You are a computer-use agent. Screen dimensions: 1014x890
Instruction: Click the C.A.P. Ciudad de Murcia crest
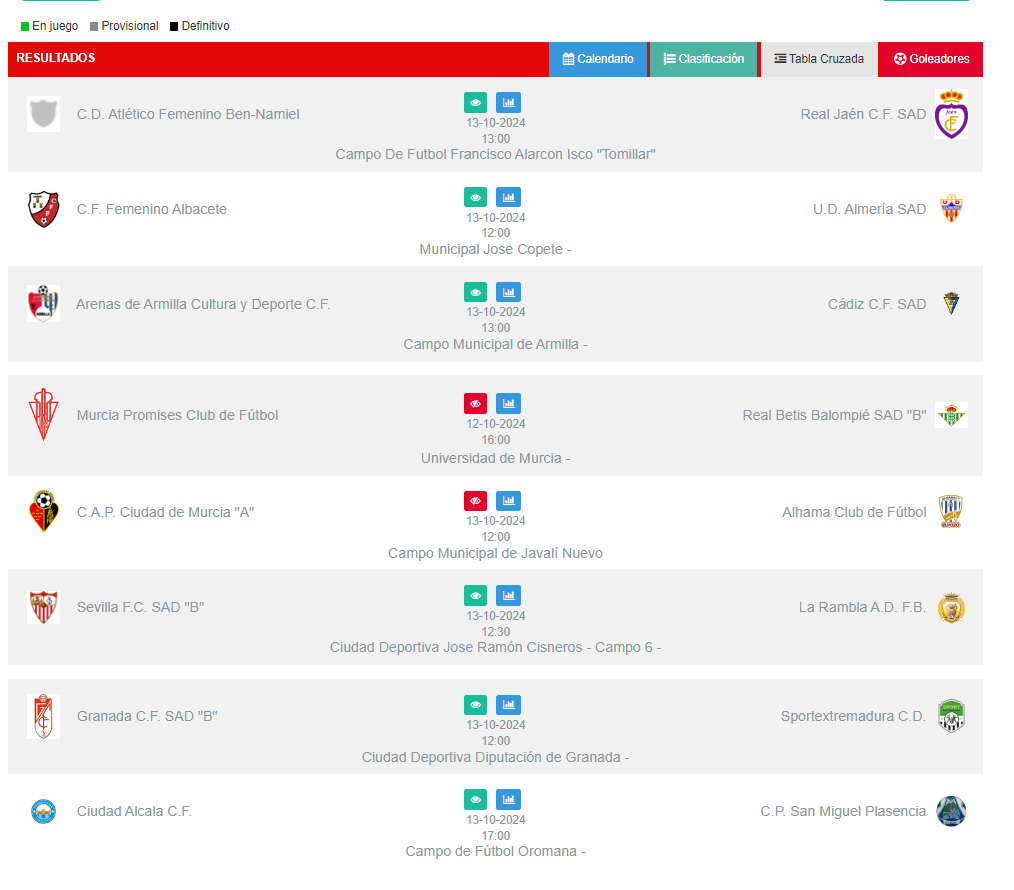pyautogui.click(x=43, y=512)
